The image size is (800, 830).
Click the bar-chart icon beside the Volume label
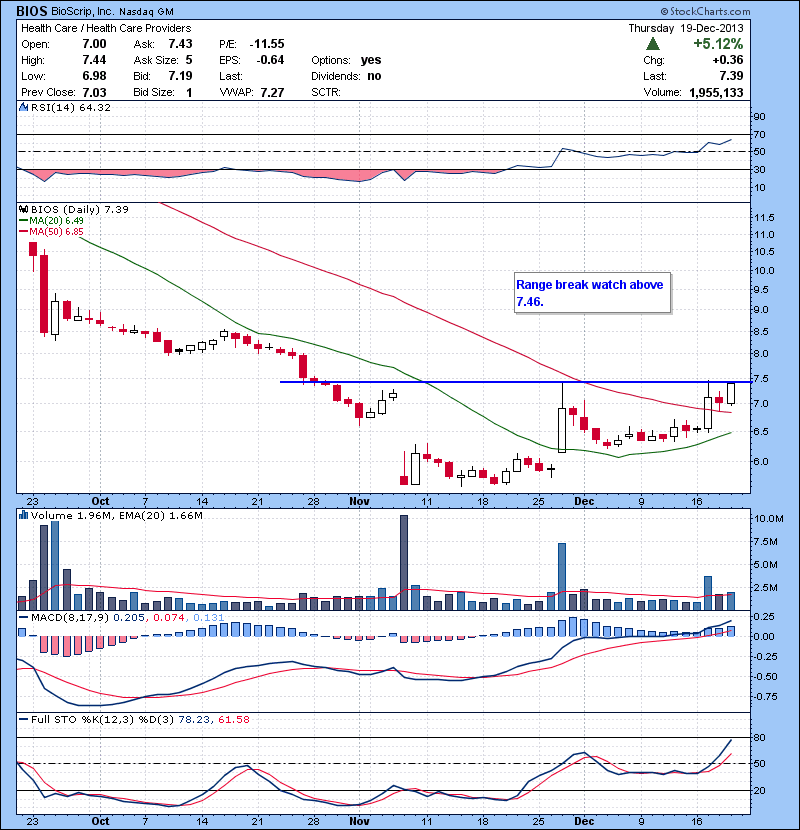[23, 515]
